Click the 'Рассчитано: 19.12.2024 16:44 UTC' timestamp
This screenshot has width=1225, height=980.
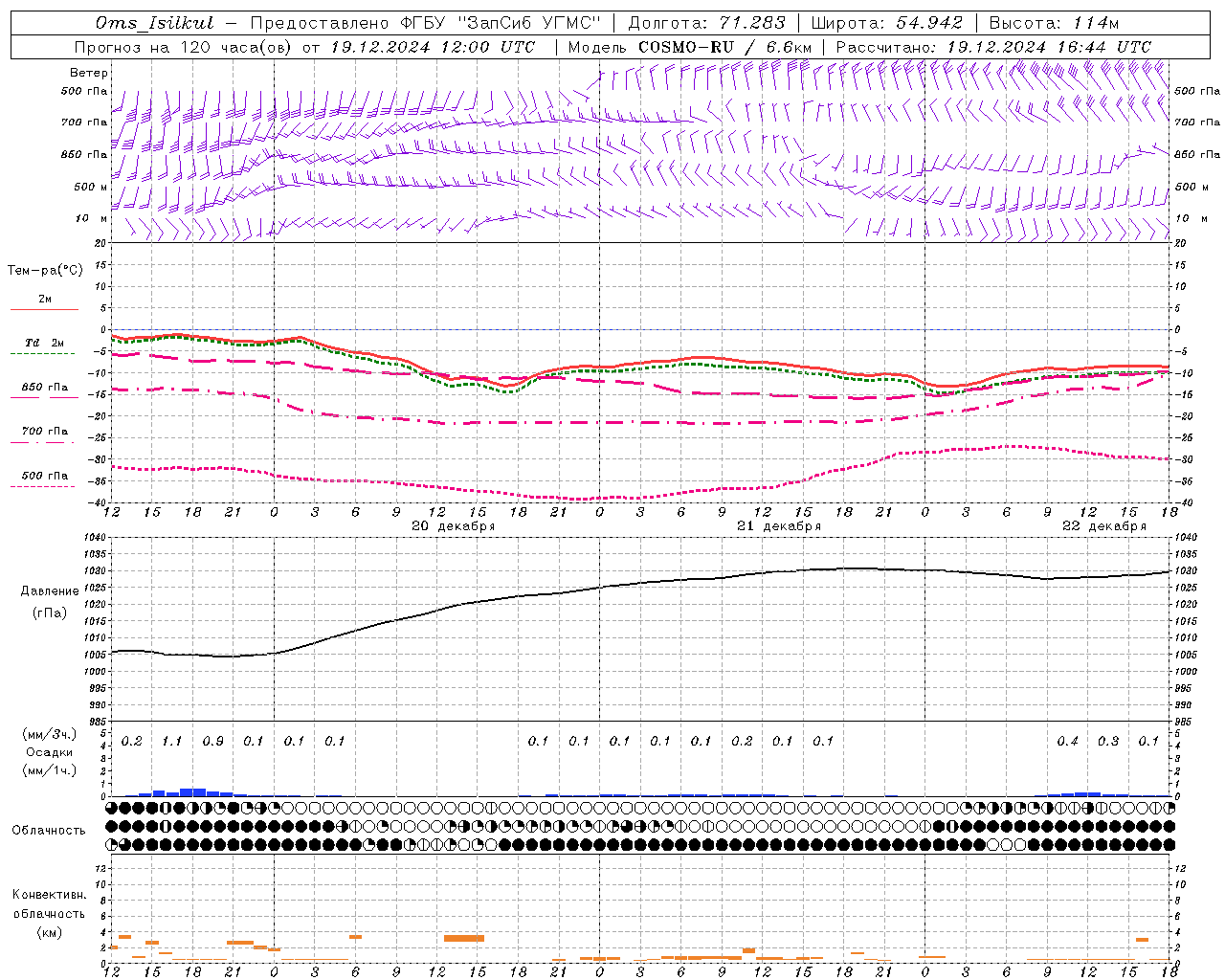coord(993,47)
